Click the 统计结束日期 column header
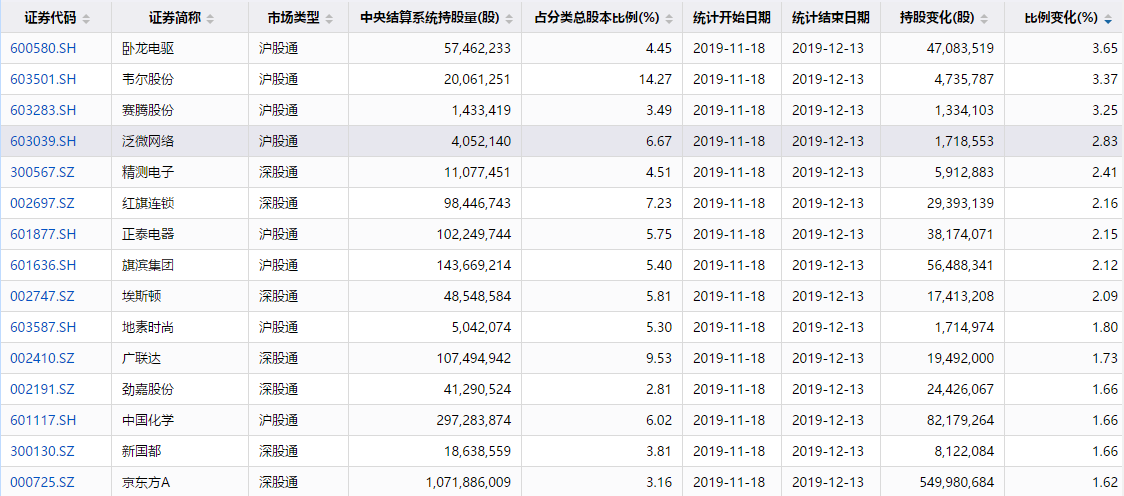This screenshot has height=496, width=1124. [831, 18]
